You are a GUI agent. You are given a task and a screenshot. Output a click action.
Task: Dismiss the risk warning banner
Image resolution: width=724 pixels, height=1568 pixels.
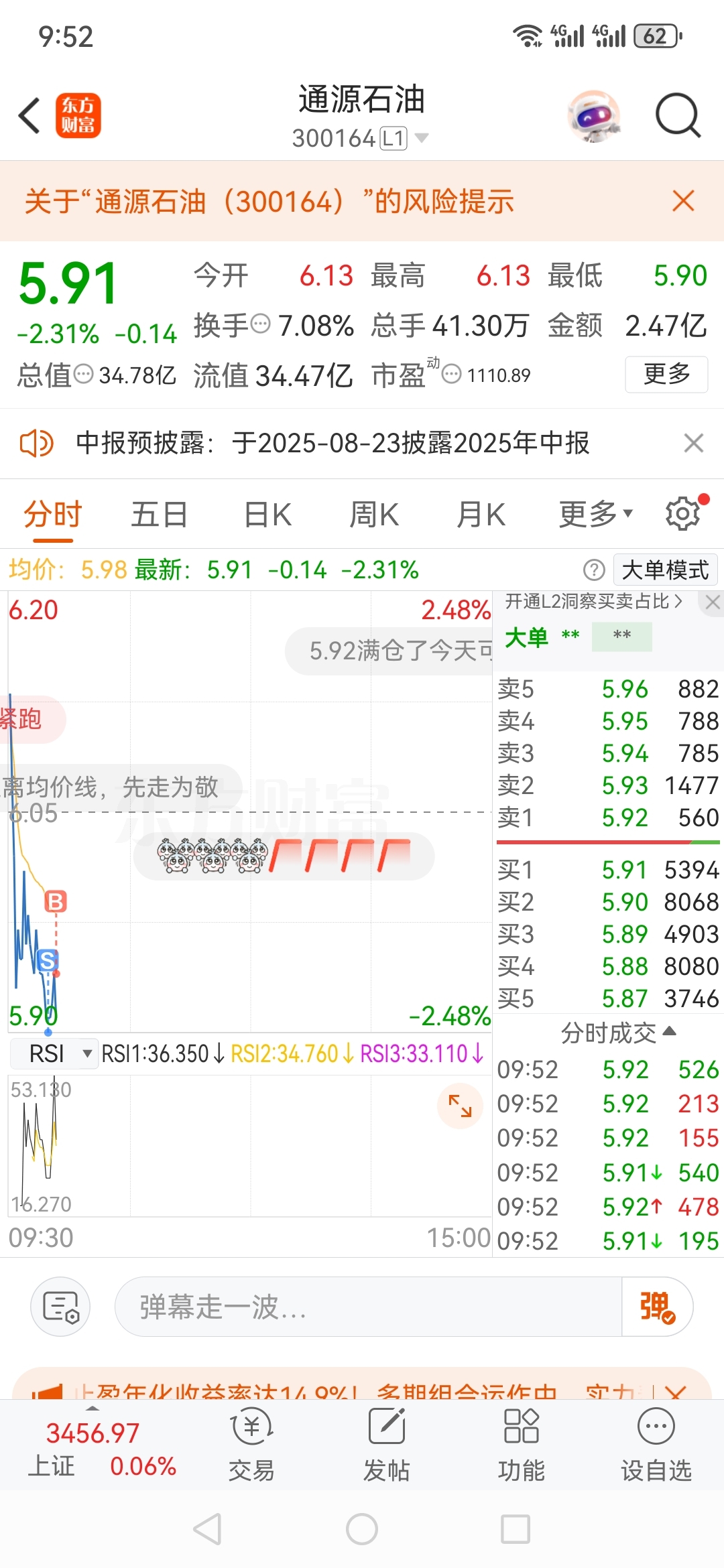click(683, 200)
